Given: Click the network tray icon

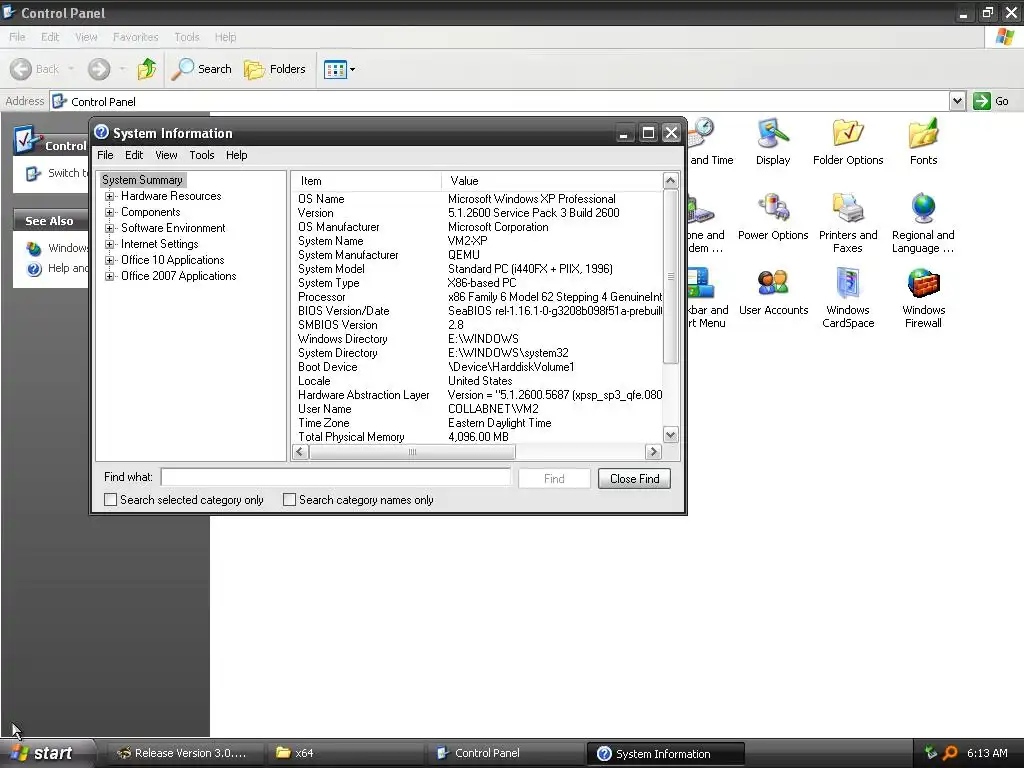Looking at the screenshot, I should pyautogui.click(x=931, y=753).
